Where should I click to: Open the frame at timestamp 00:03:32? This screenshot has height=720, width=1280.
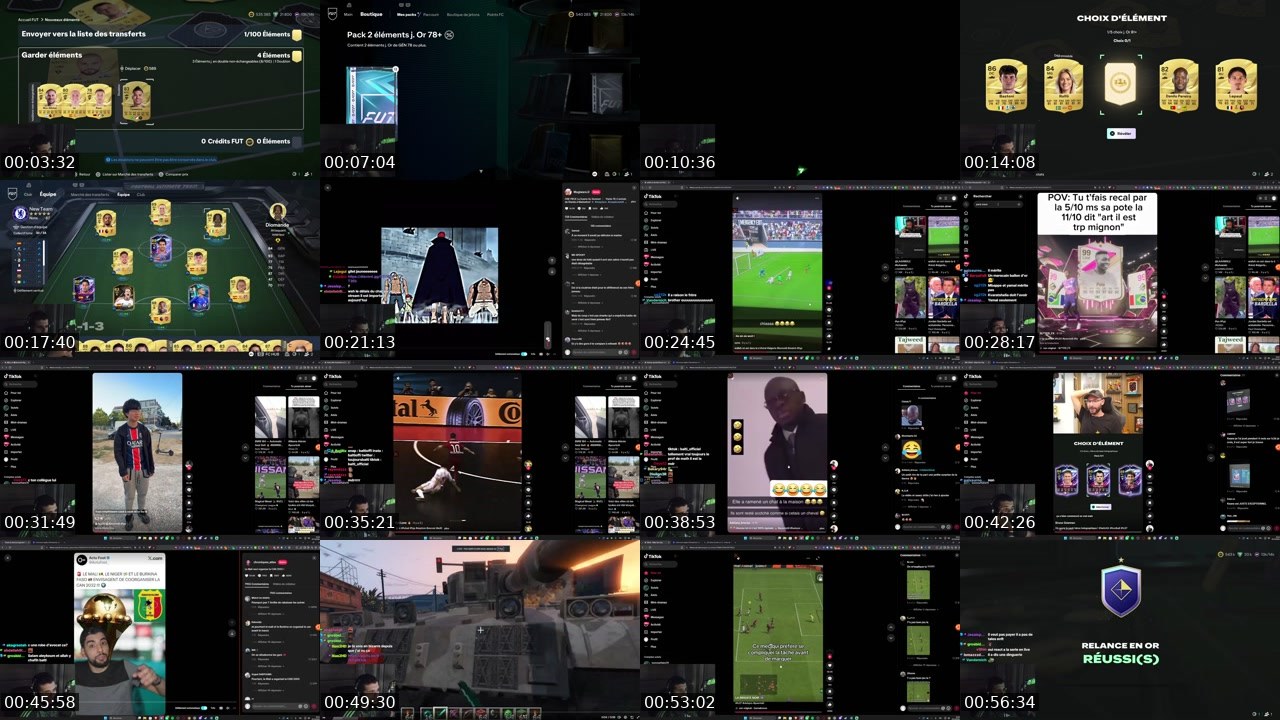(x=160, y=90)
